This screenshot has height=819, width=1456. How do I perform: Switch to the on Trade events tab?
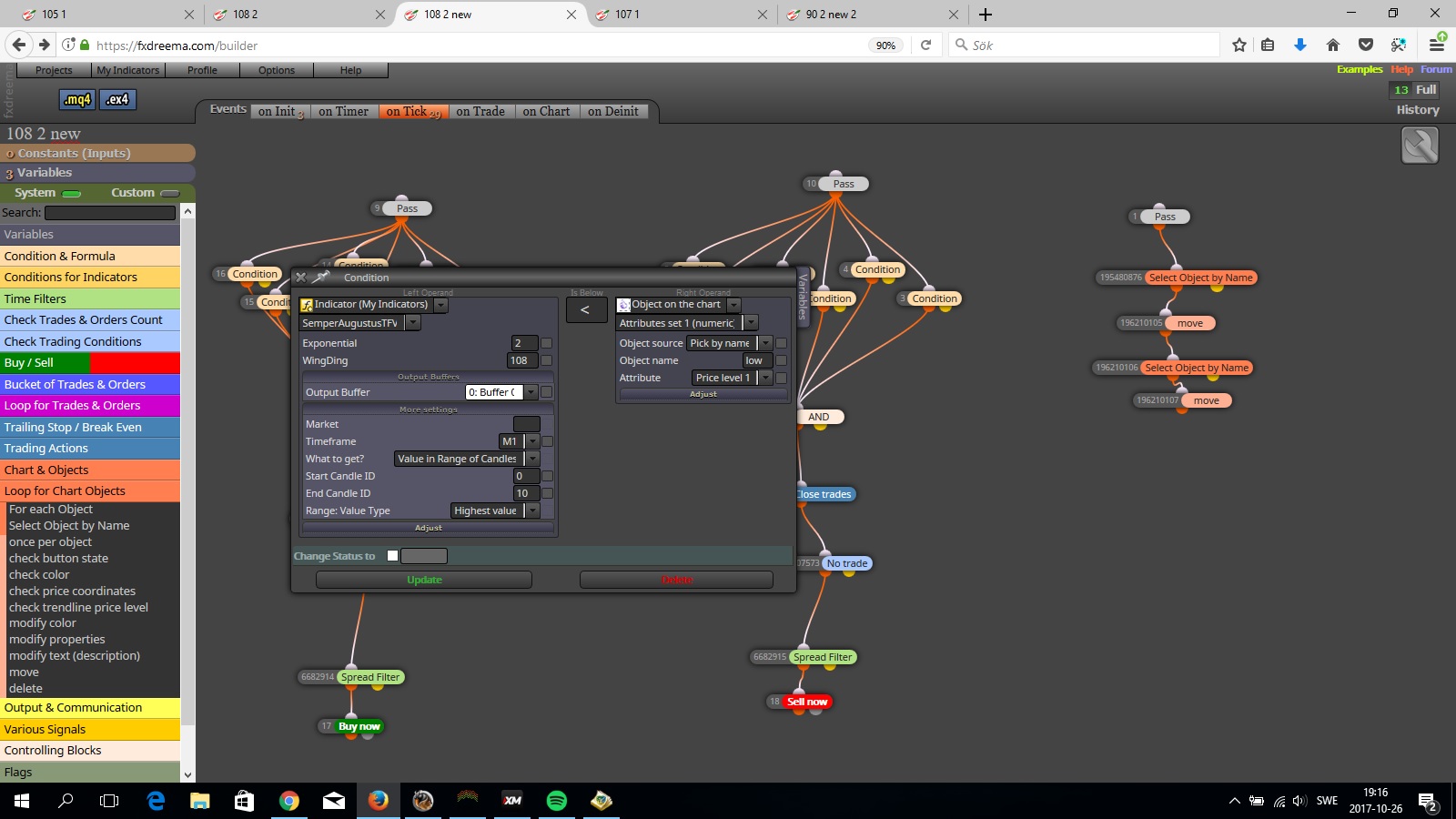click(x=480, y=111)
